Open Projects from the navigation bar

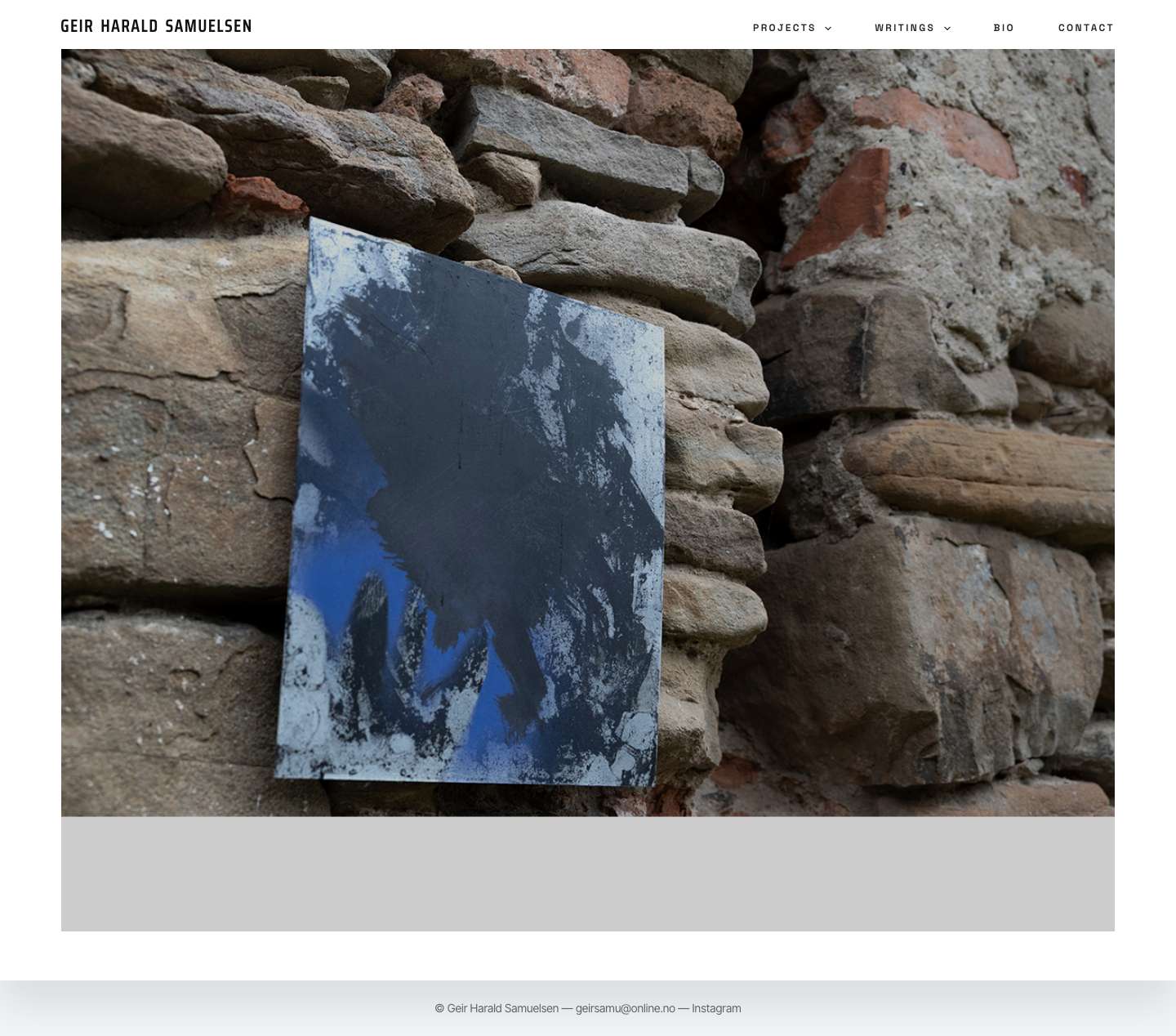tap(783, 28)
